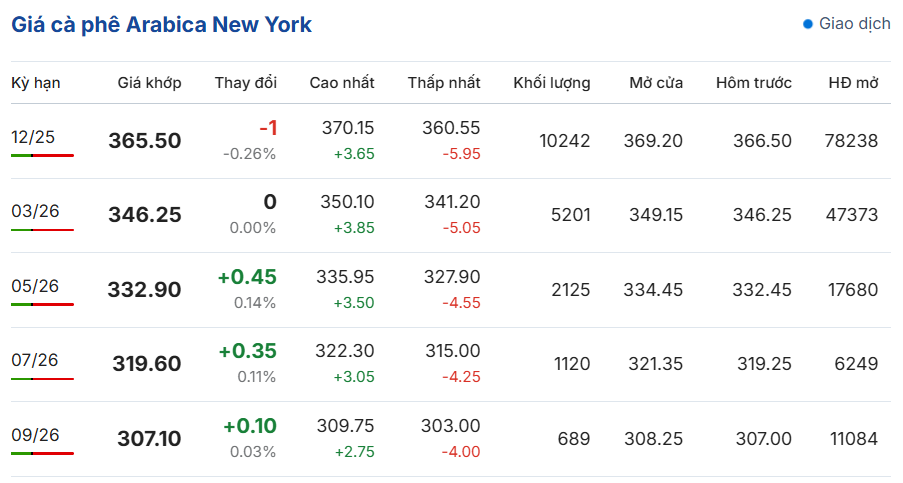
Task: Click the range bar under 05/26
Action: [42, 304]
